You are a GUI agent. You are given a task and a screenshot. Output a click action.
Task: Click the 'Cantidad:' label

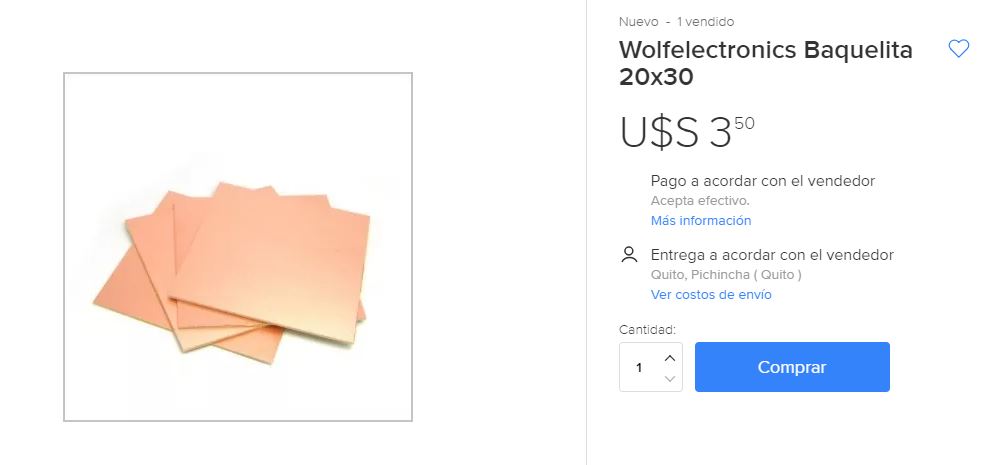[647, 330]
